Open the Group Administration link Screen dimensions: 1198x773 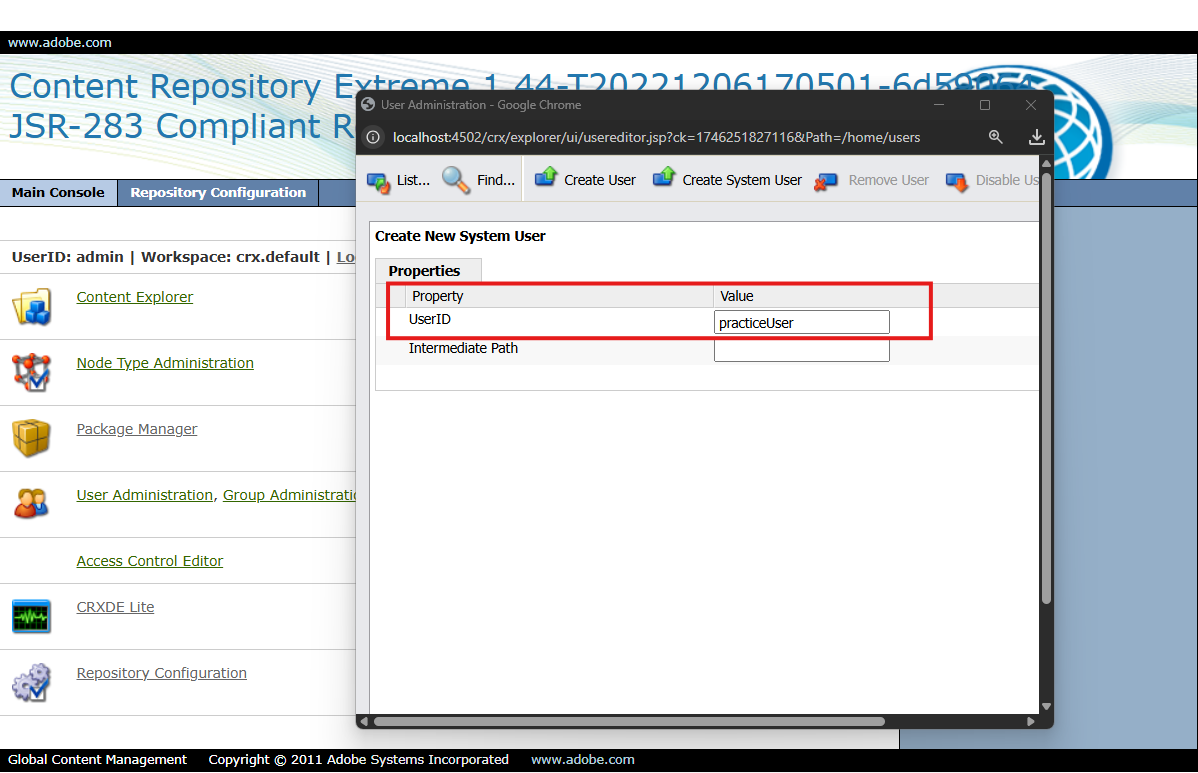coord(290,495)
